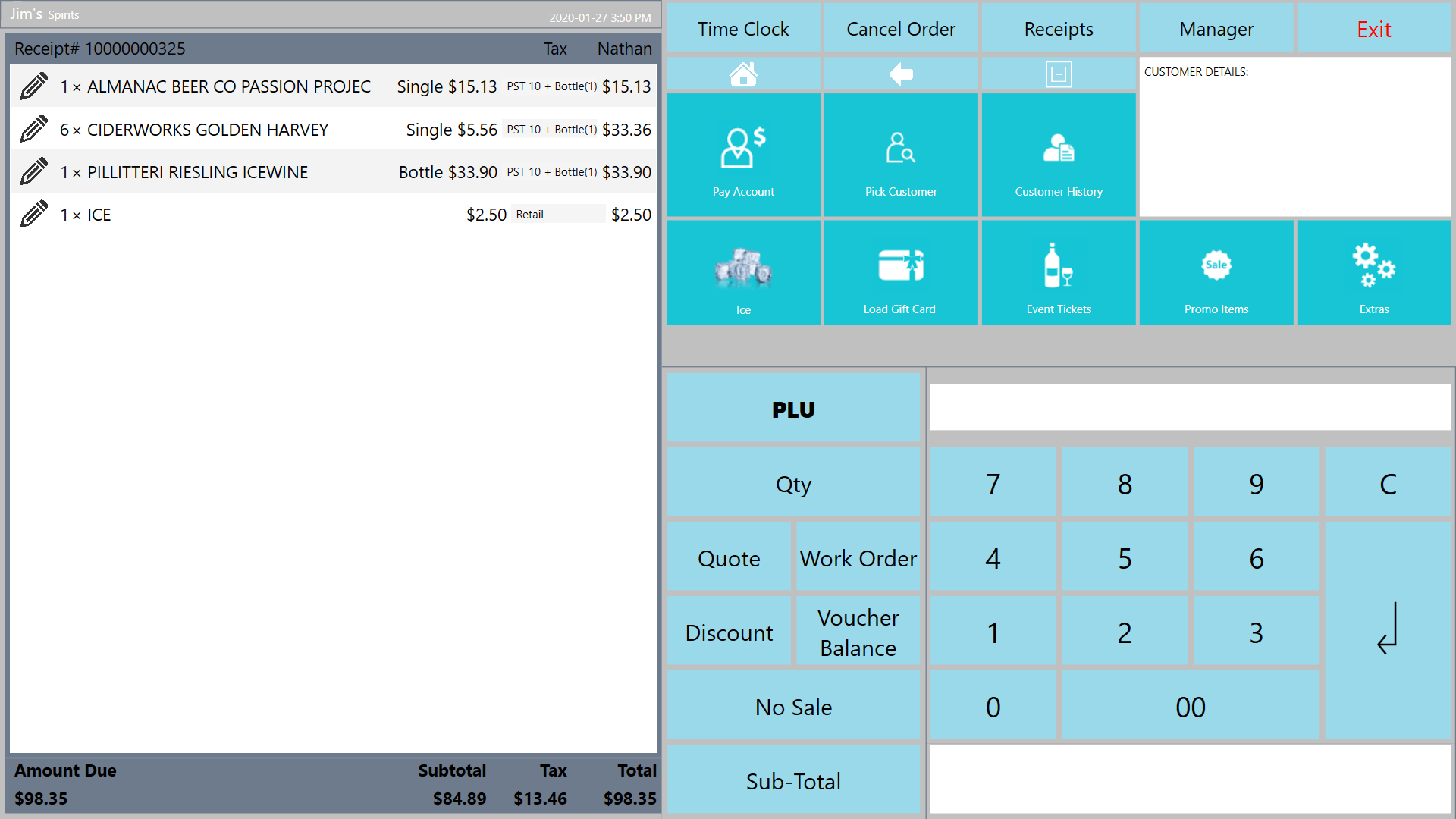Image resolution: width=1456 pixels, height=819 pixels.
Task: Edit the Pillitteri Riesling Icewine pencil icon
Action: pos(34,172)
